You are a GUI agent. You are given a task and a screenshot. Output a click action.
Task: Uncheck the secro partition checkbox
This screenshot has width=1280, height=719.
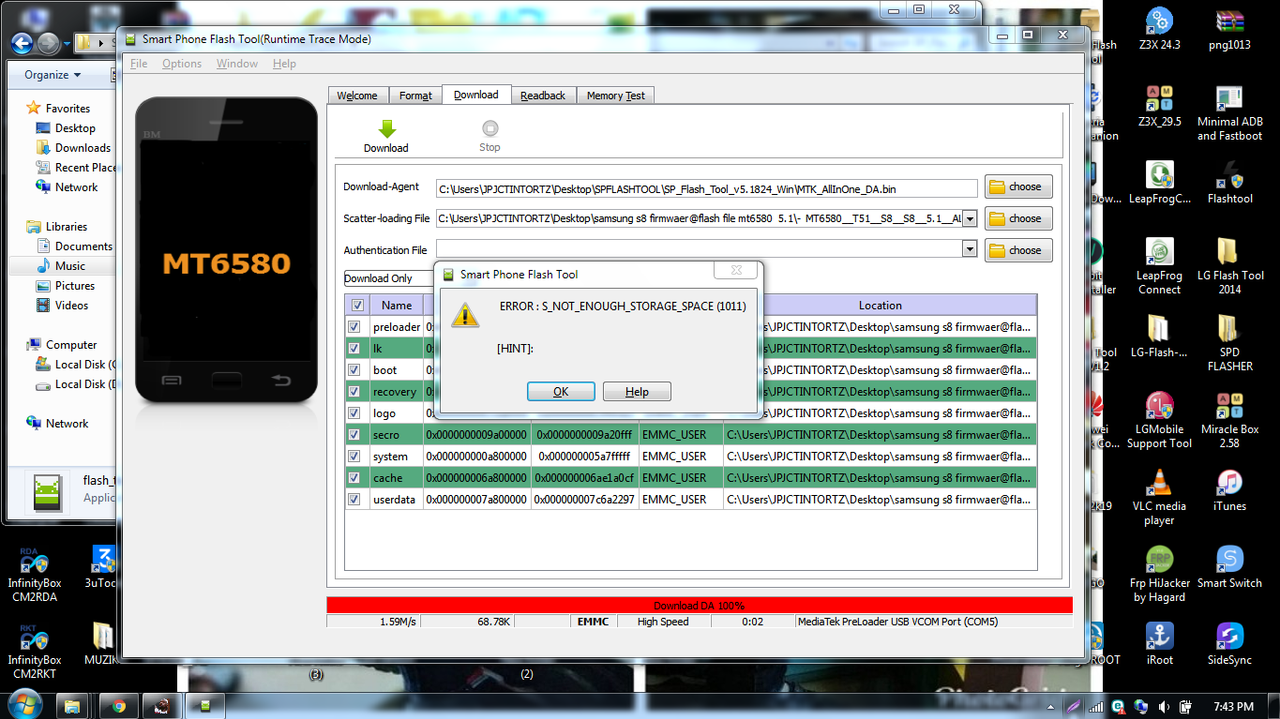click(x=353, y=435)
